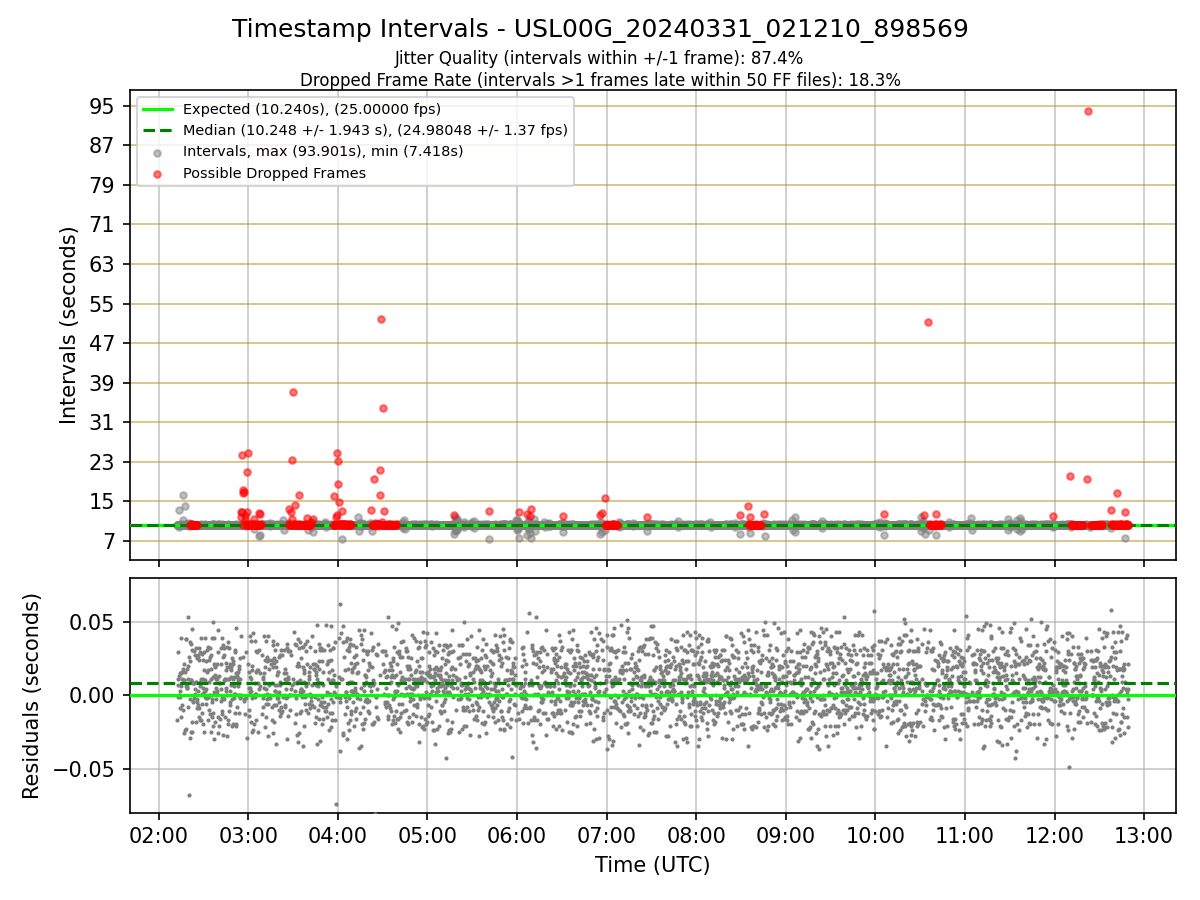The height and width of the screenshot is (900, 1200).
Task: Click the red dropped-frame point at 37 seconds
Action: [293, 392]
